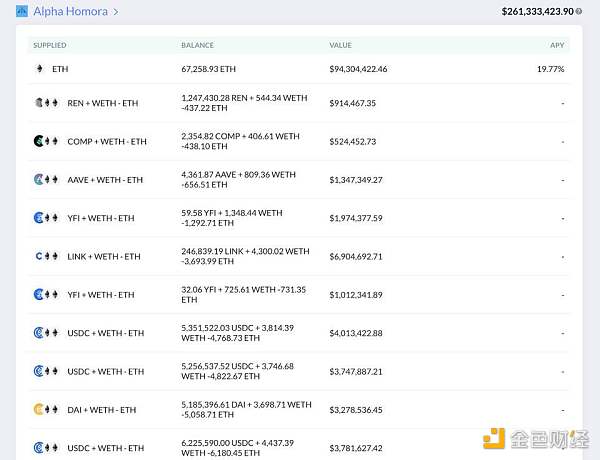Click the DAI token pair icon

[x=41, y=409]
